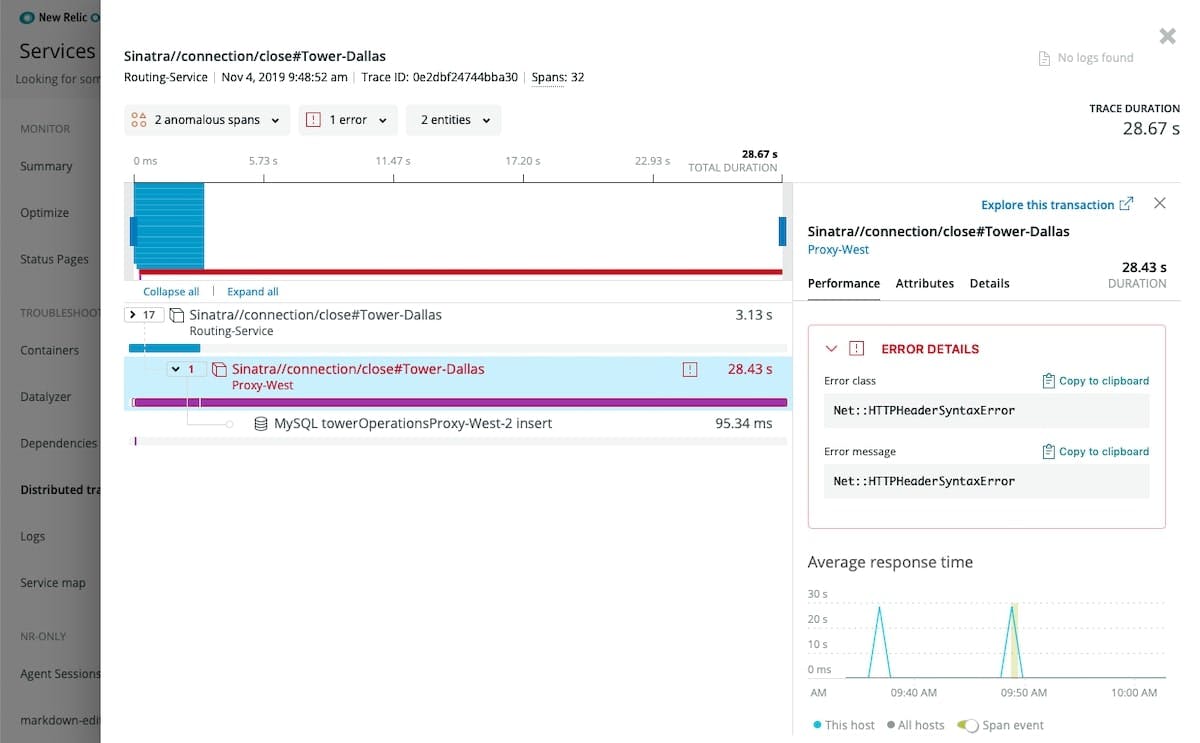Open Summary in the sidebar
Viewport: 1200px width, 743px height.
[x=46, y=166]
